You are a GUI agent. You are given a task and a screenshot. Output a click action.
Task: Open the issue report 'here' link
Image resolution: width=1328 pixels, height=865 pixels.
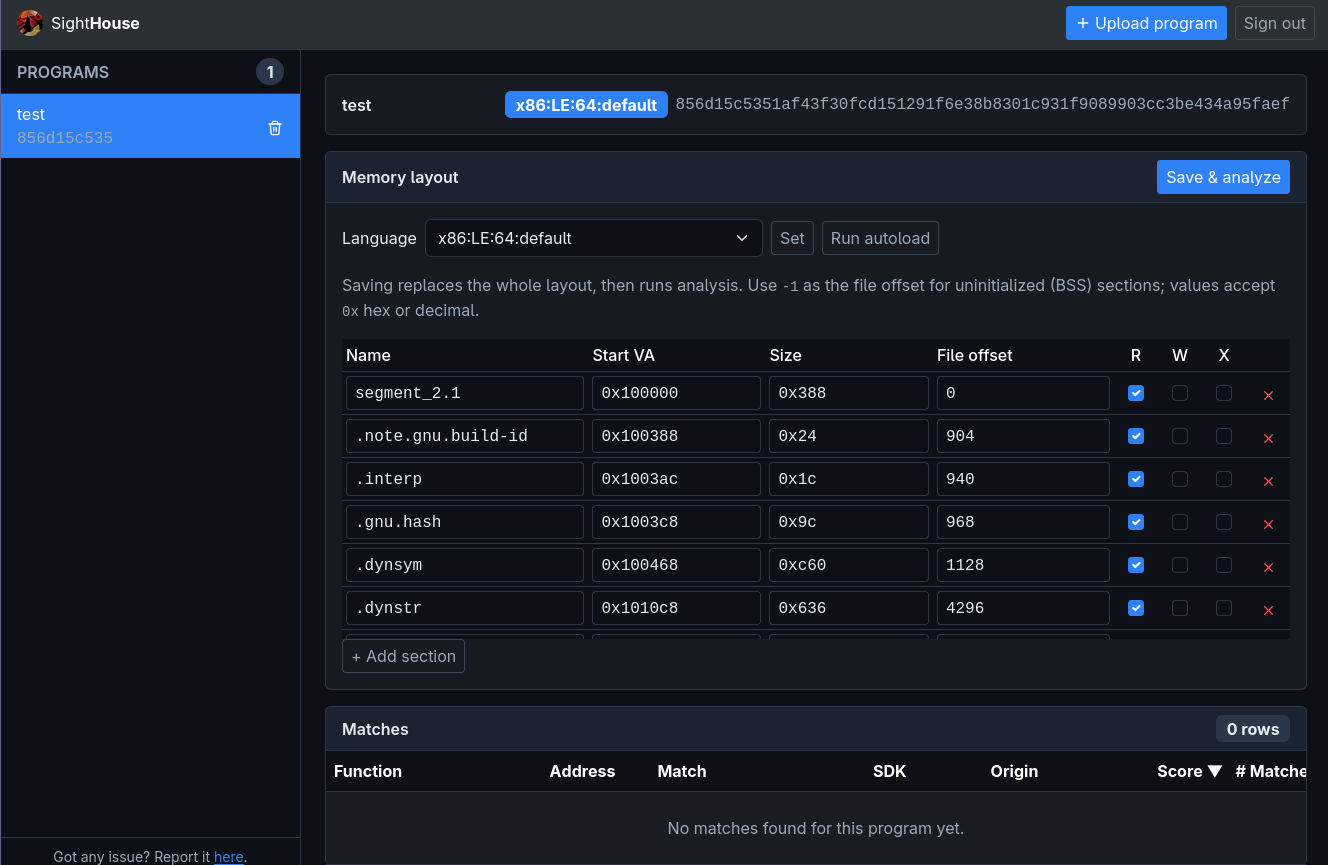pos(229,856)
